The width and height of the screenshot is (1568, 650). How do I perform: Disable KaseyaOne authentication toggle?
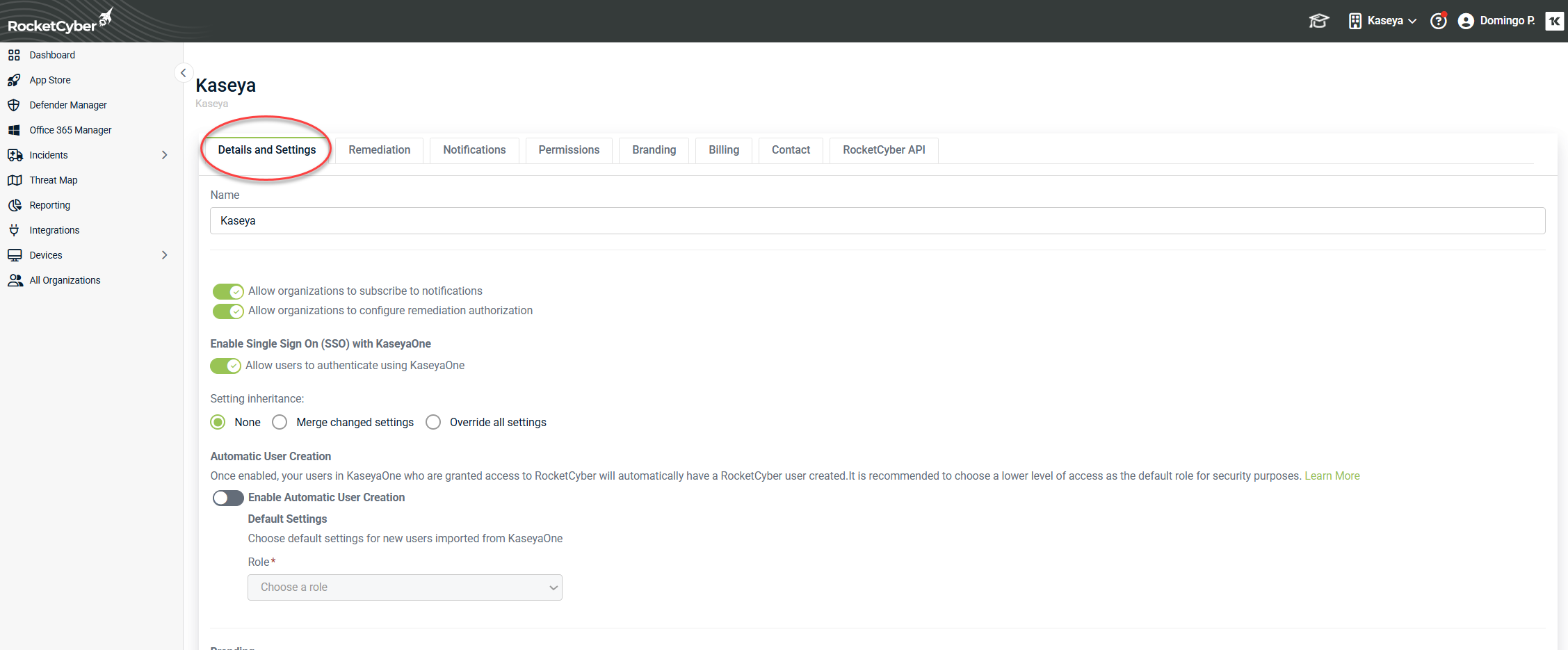coord(225,366)
